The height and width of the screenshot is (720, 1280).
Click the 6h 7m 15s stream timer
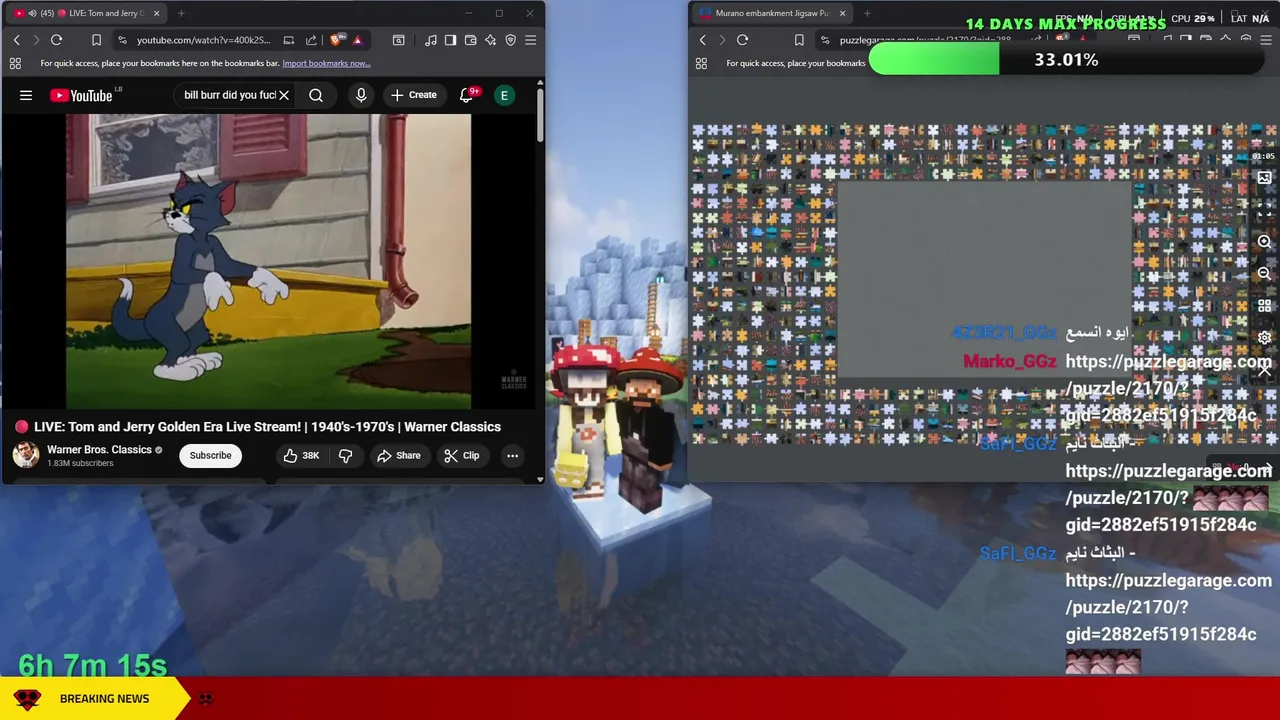93,665
